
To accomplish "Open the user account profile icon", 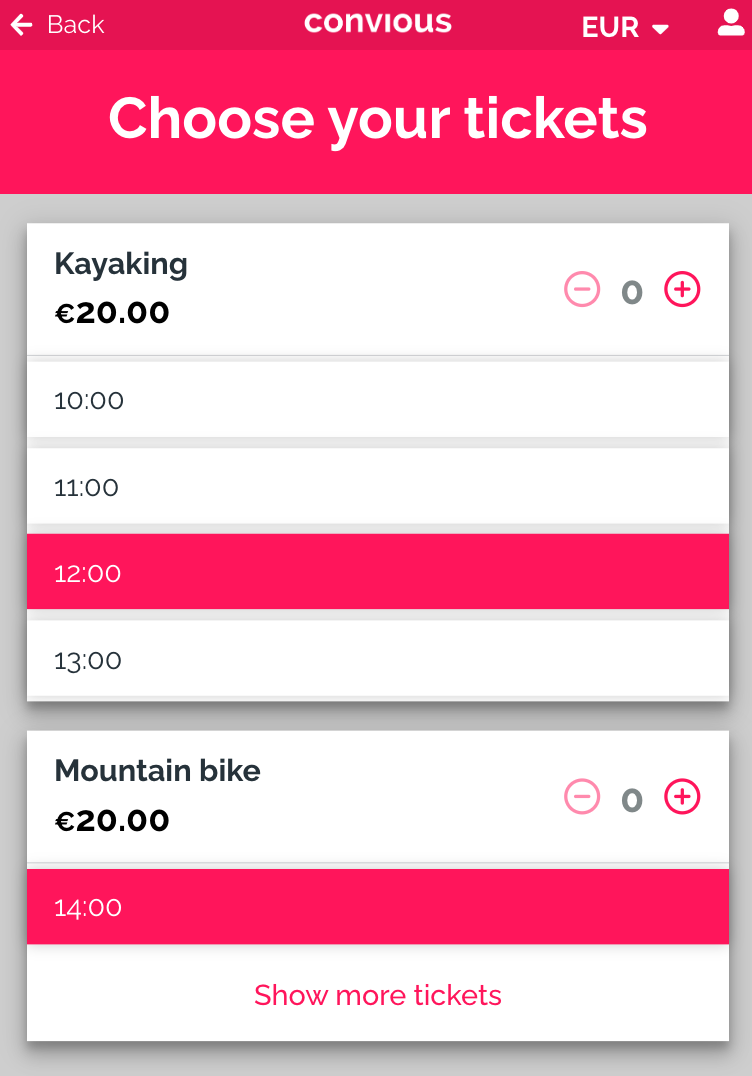I will point(731,22).
